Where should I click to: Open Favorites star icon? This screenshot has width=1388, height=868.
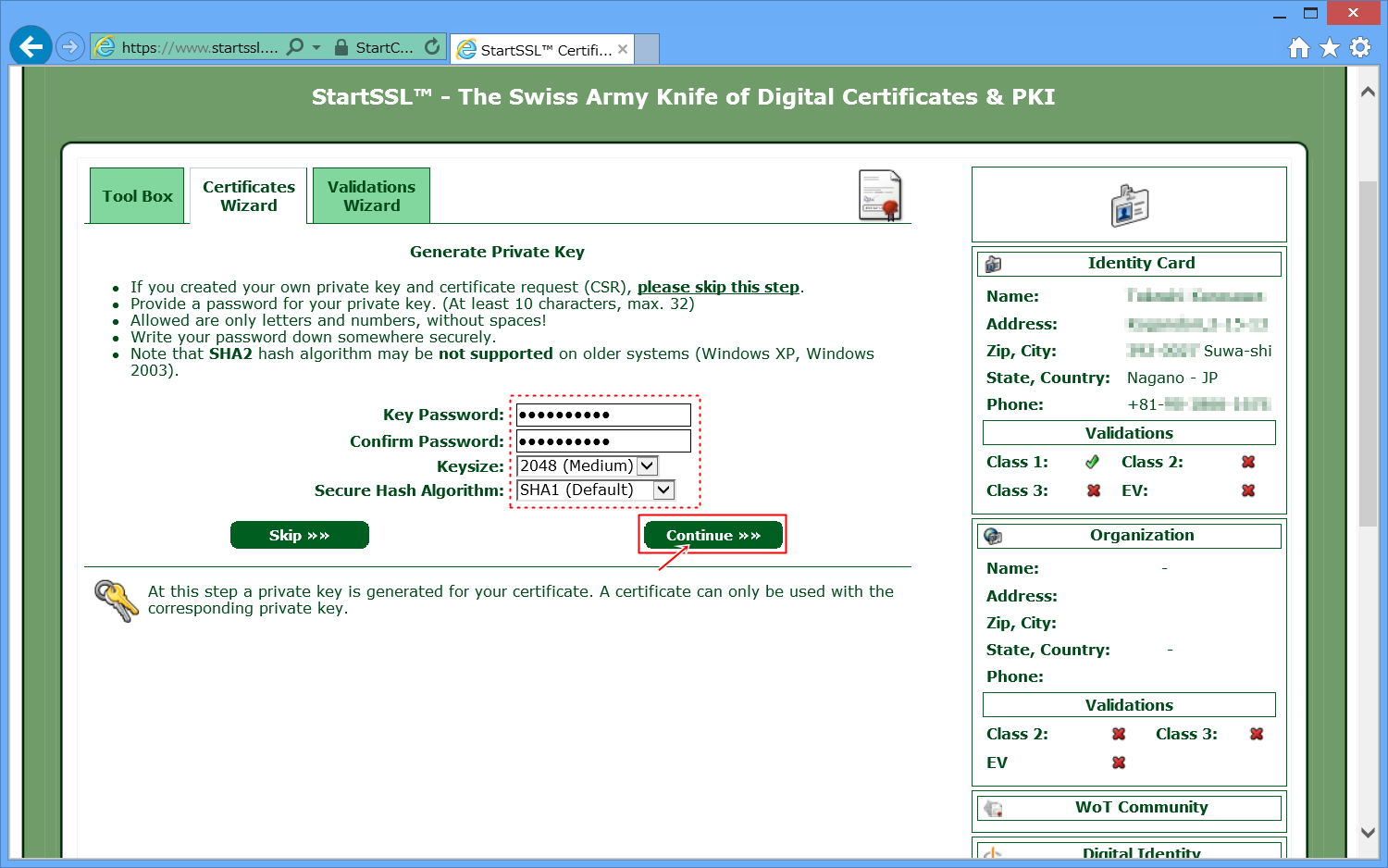[x=1330, y=47]
